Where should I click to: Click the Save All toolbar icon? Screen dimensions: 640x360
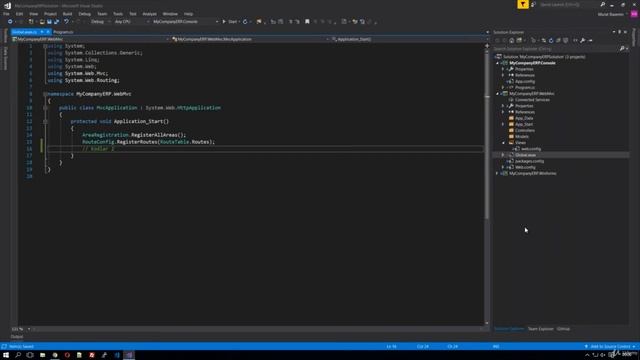(x=56, y=22)
